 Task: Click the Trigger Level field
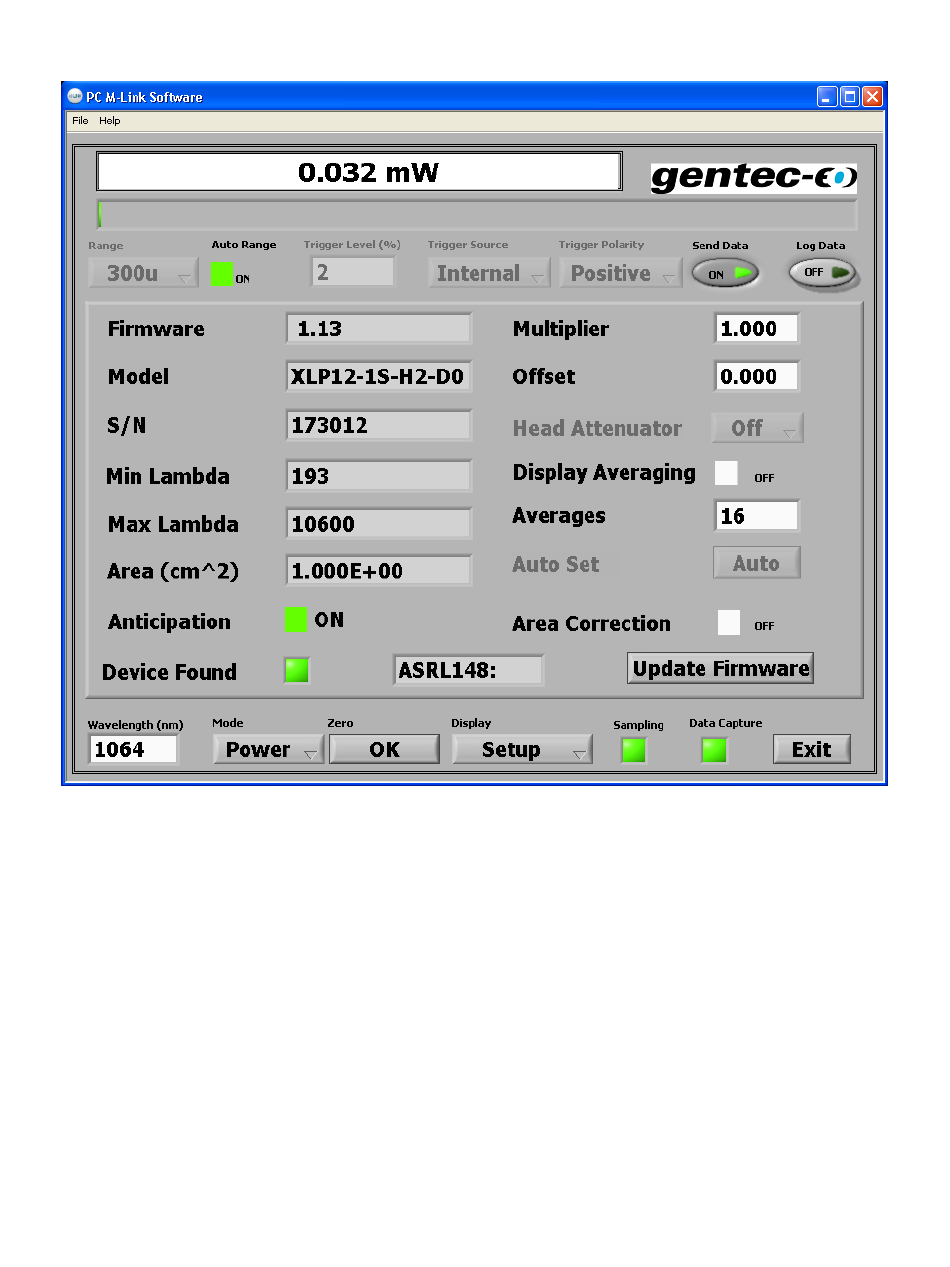coord(353,272)
